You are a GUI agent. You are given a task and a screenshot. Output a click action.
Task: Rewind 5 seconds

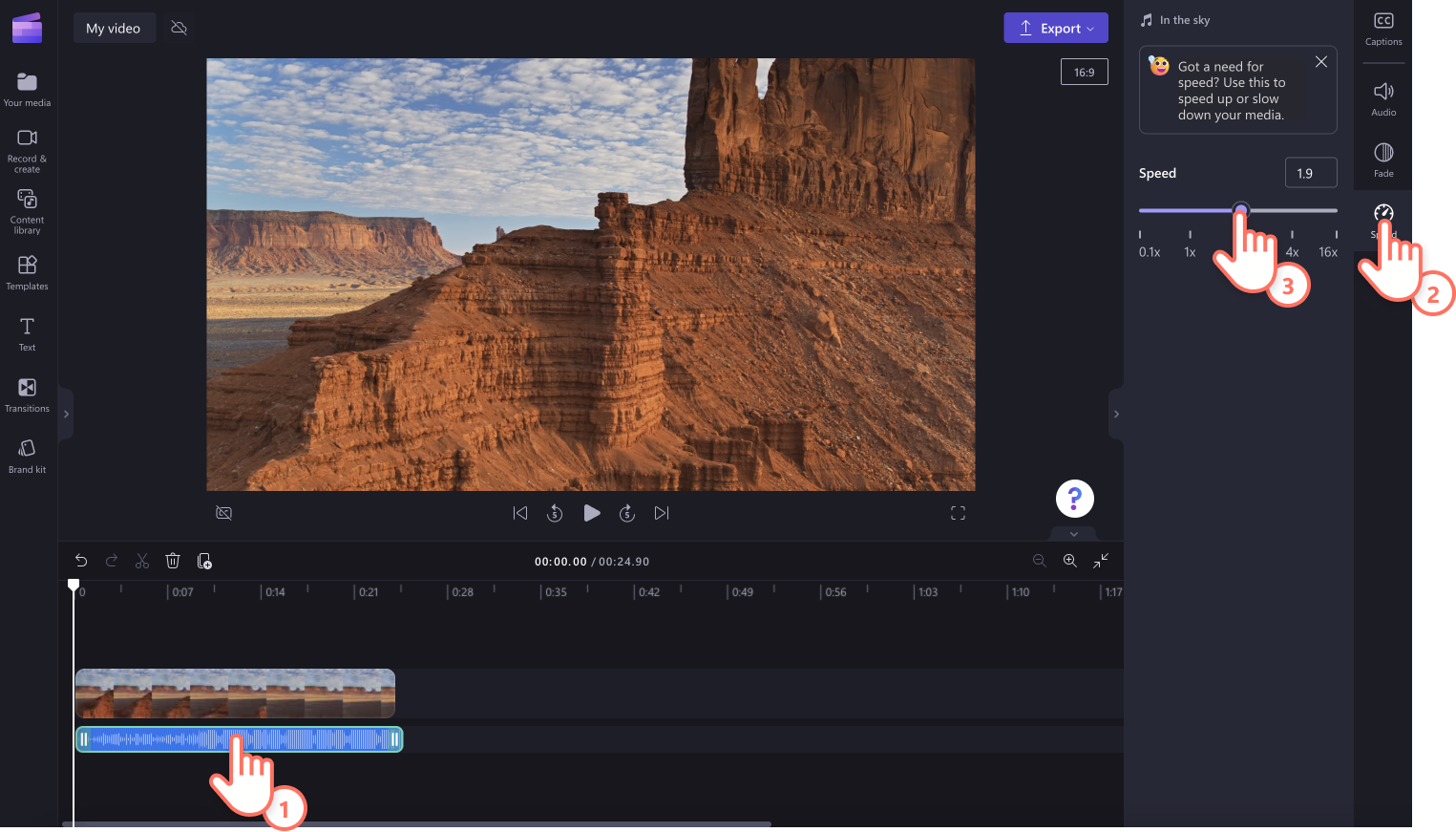[555, 513]
